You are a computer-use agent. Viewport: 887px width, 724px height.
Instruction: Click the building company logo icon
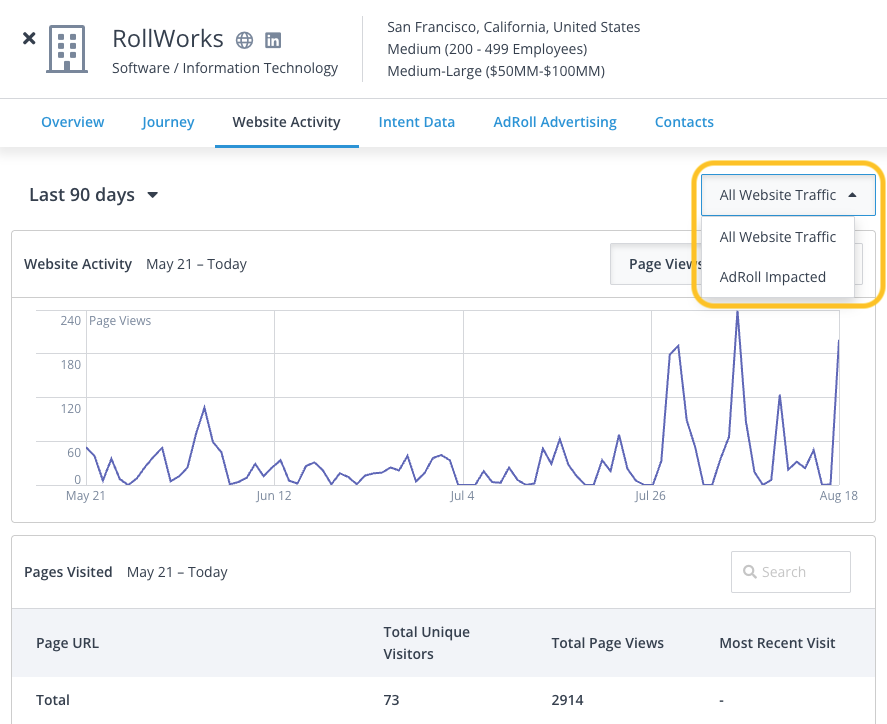click(67, 49)
